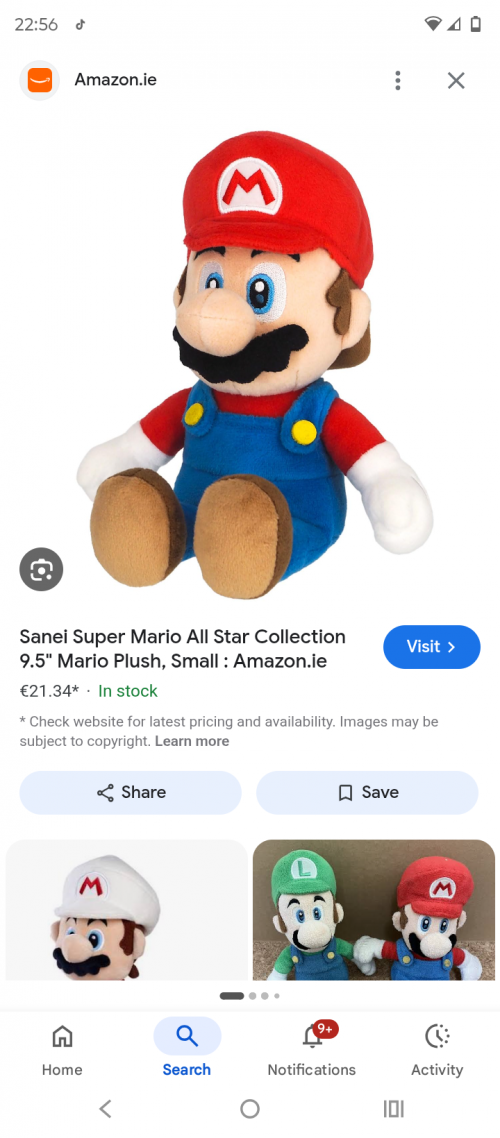Open the Notifications bell tab
The height and width of the screenshot is (1138, 500).
(x=311, y=1050)
